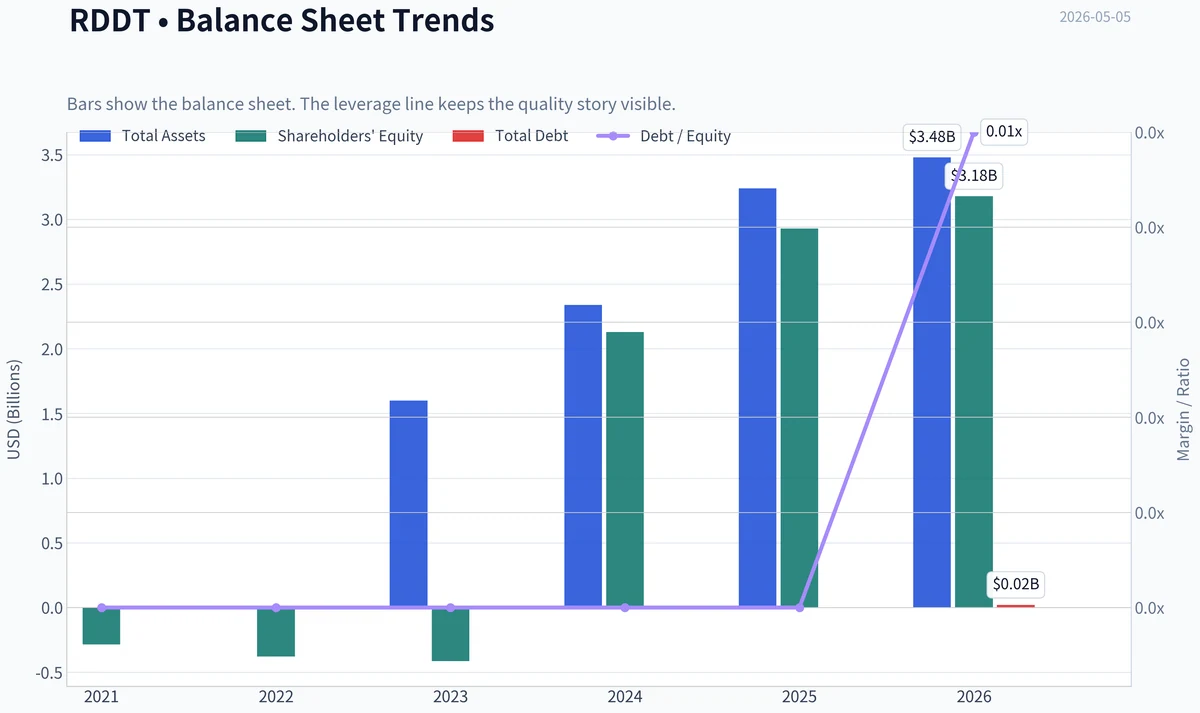Image resolution: width=1200 pixels, height=713 pixels.
Task: Click the 2022 Debt / Equity line marker
Action: click(276, 608)
